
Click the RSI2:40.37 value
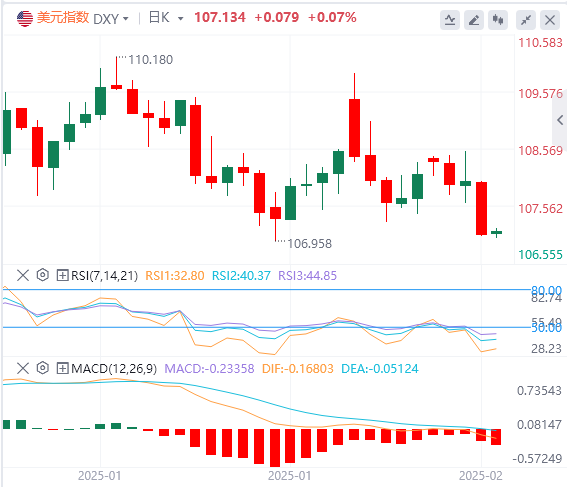[x=241, y=276]
